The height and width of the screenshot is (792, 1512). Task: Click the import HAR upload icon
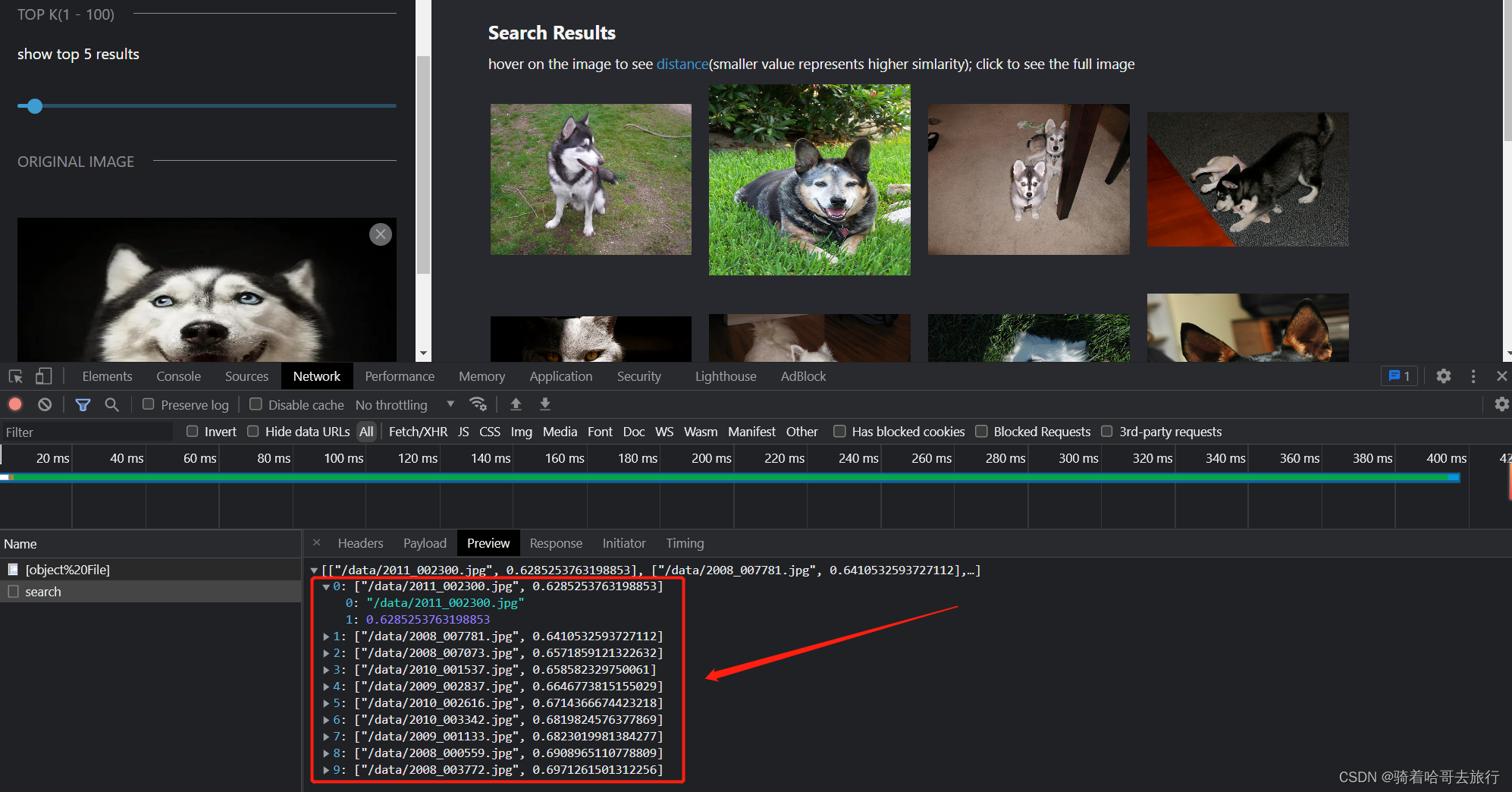tap(516, 404)
